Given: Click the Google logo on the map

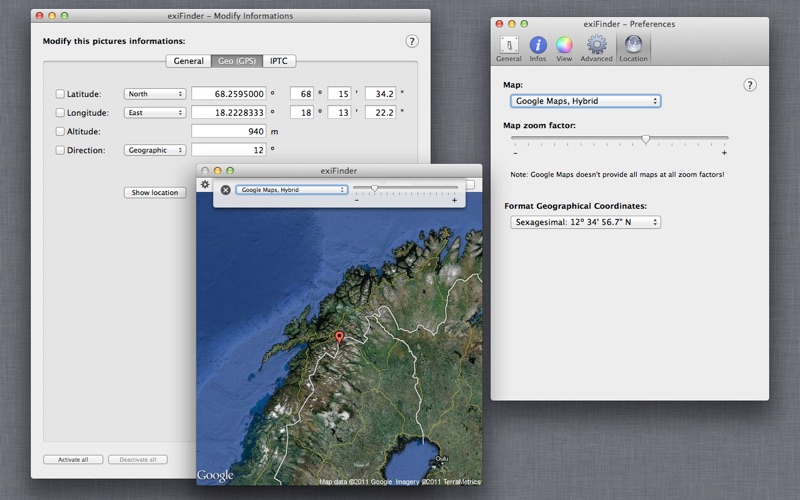Looking at the screenshot, I should (x=215, y=476).
